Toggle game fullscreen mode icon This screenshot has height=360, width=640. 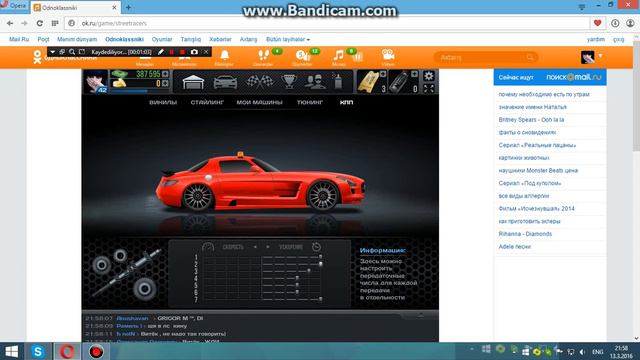(x=429, y=88)
